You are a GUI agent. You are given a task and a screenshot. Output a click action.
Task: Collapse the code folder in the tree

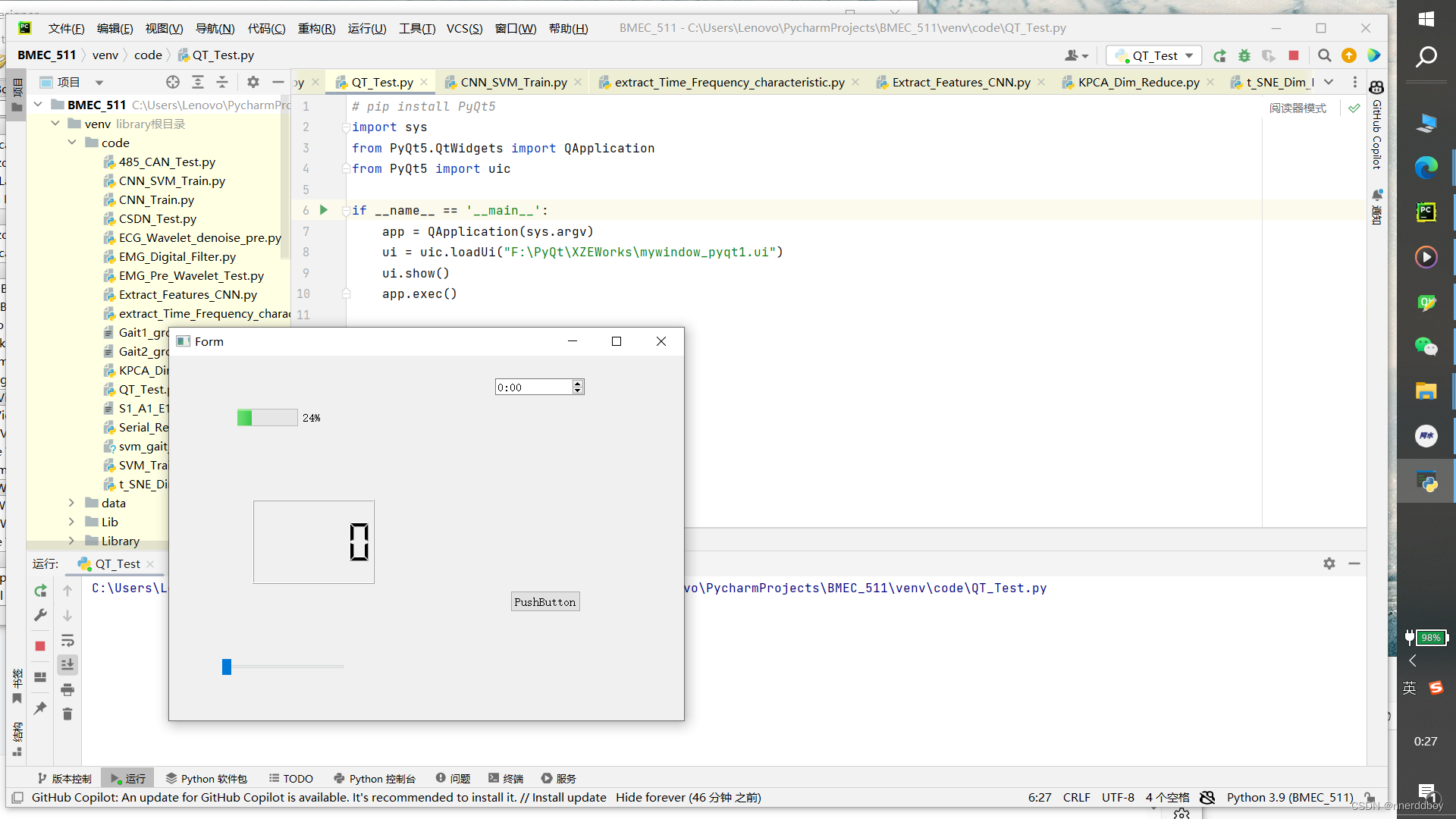[x=71, y=143]
